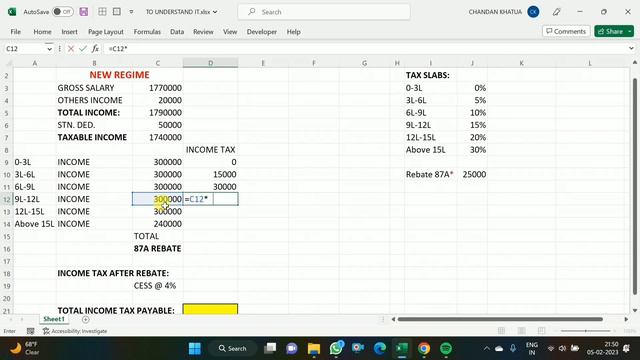Open the Help tab
This screenshot has height=360, width=640.
(x=293, y=31)
